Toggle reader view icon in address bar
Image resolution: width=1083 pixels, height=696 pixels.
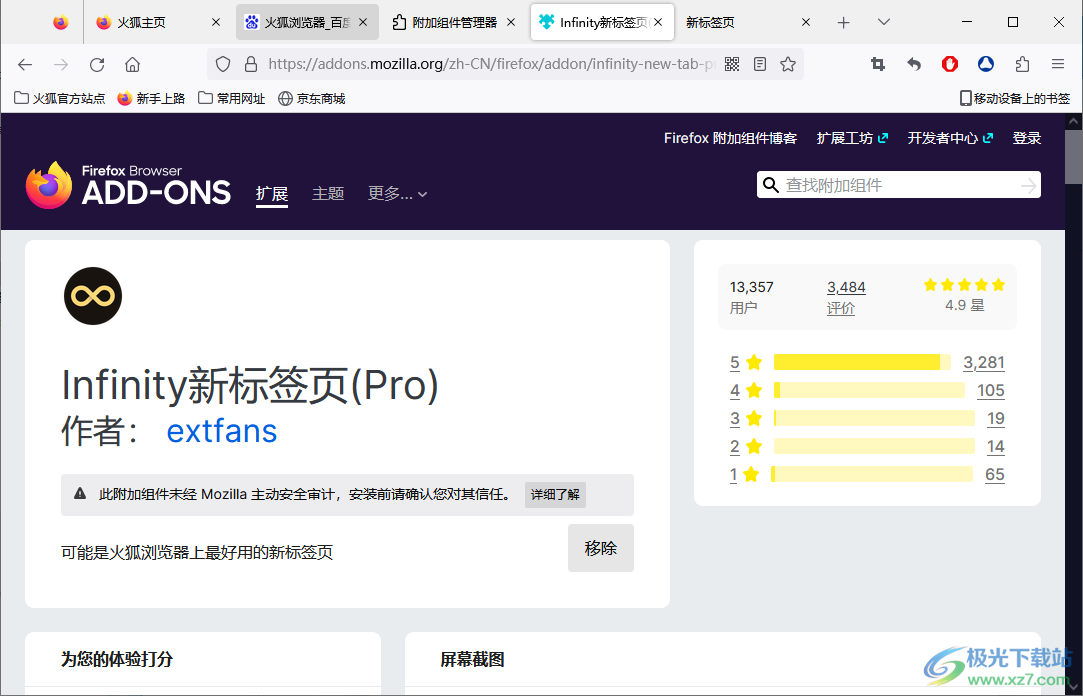[x=760, y=64]
